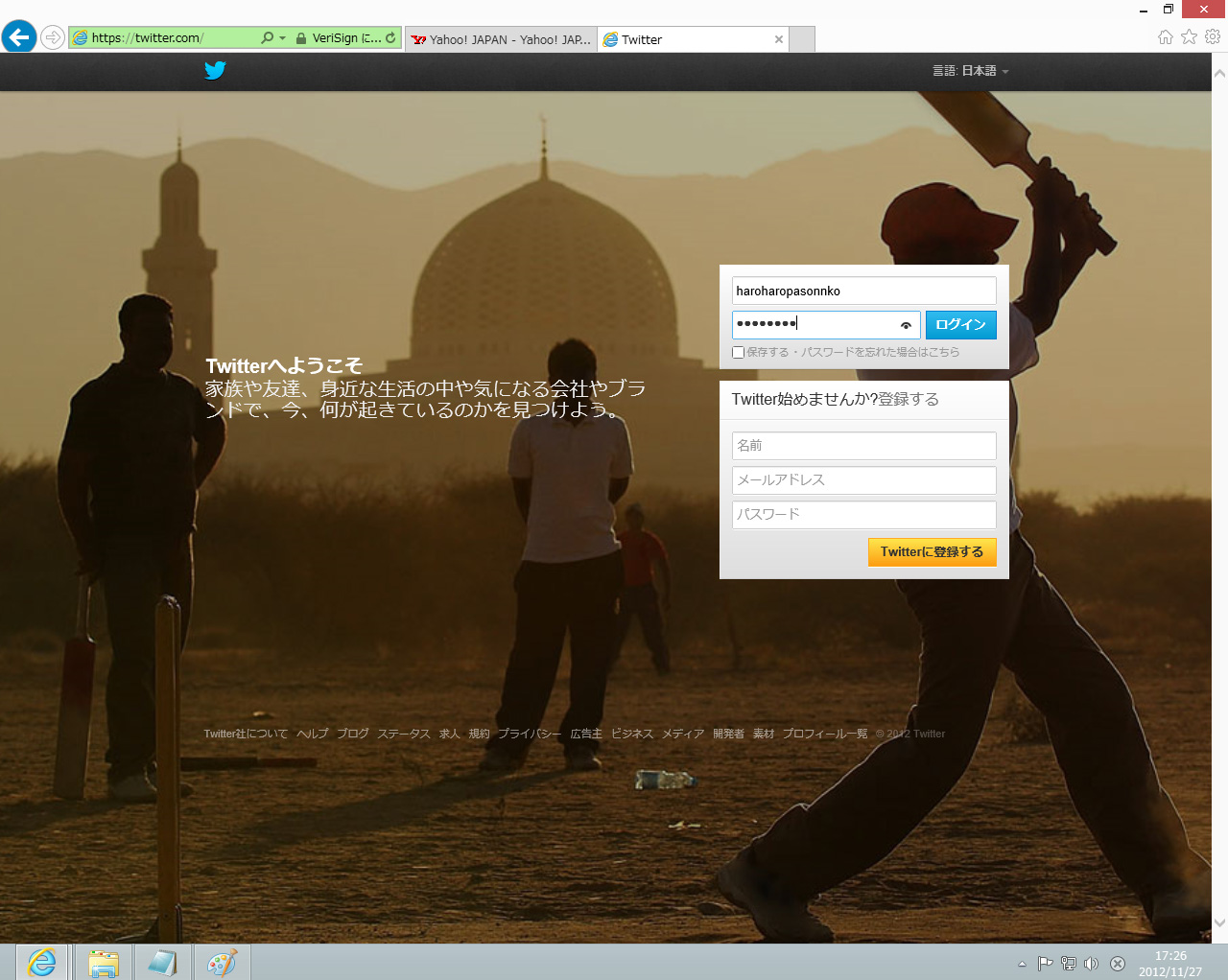The height and width of the screenshot is (980, 1228).
Task: Click the browser Back arrow button
Action: pos(19,37)
